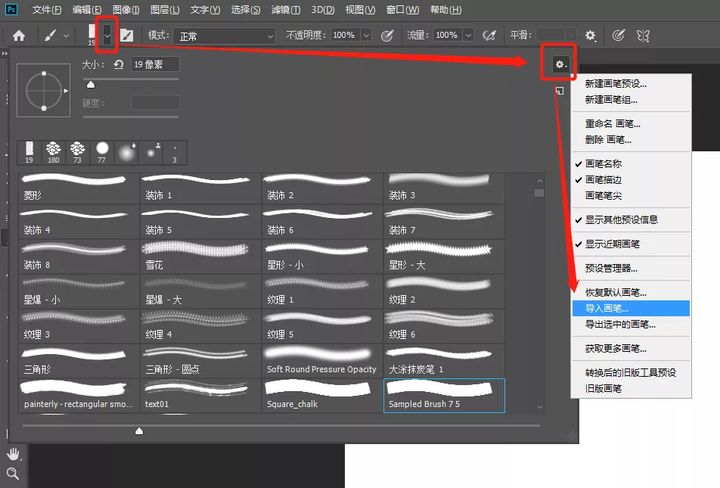Choose the 雪花 brush preset
Screen dimensions: 720x488
(x=200, y=257)
